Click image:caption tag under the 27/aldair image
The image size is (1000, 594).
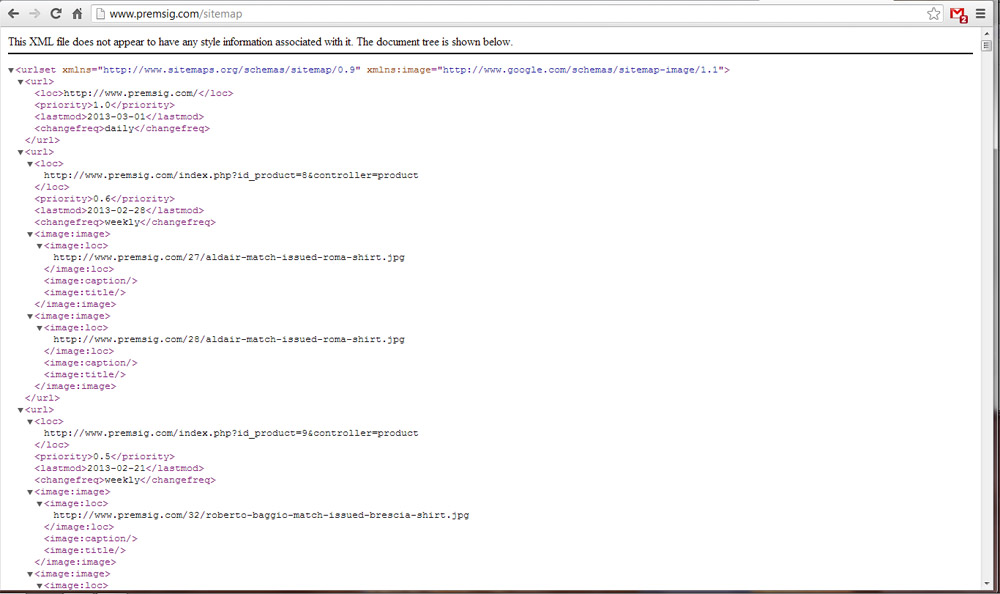point(91,281)
